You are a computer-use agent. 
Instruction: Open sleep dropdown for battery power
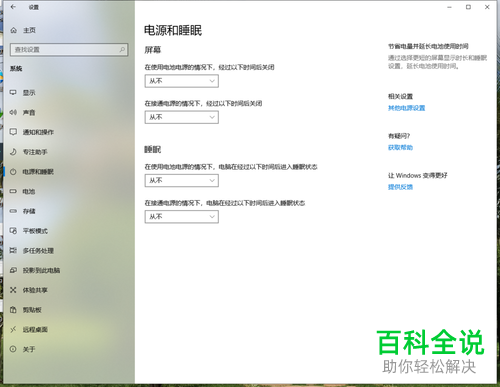click(x=182, y=181)
